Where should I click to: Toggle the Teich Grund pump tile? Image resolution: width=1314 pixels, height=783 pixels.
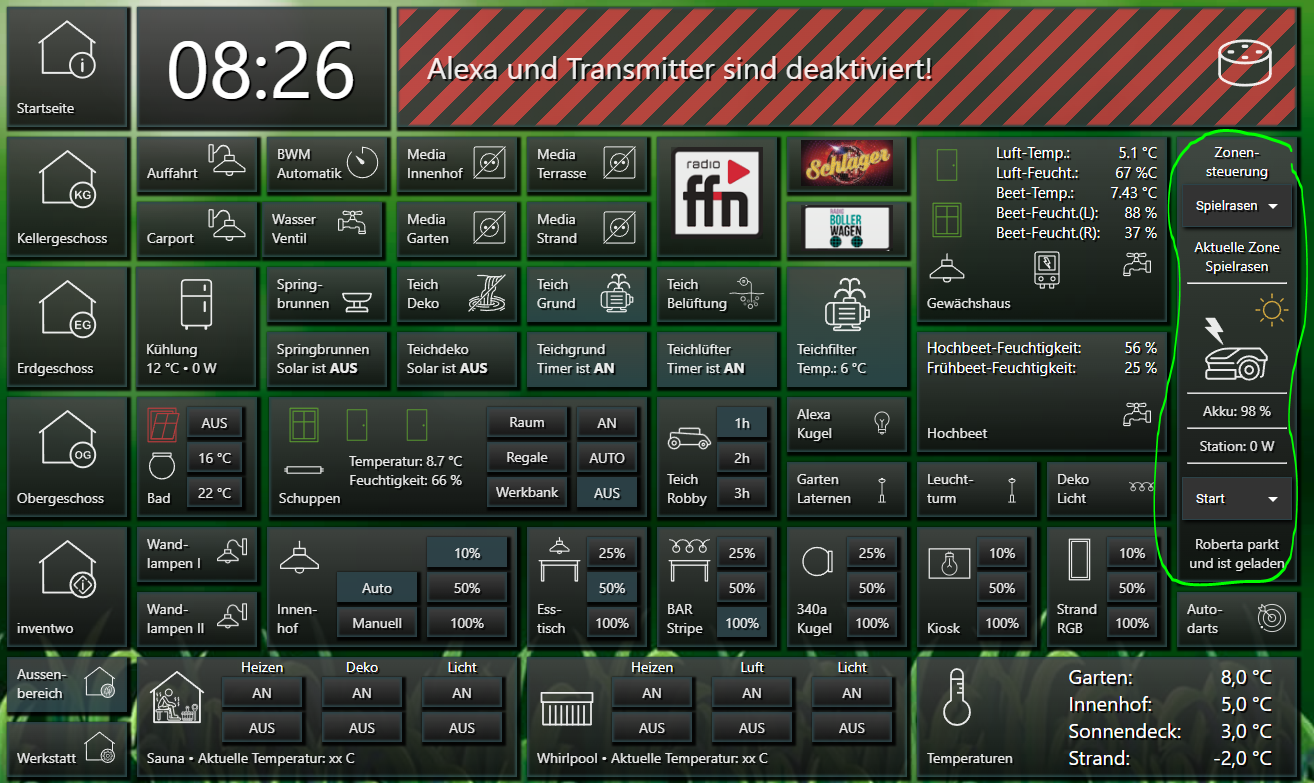[587, 294]
